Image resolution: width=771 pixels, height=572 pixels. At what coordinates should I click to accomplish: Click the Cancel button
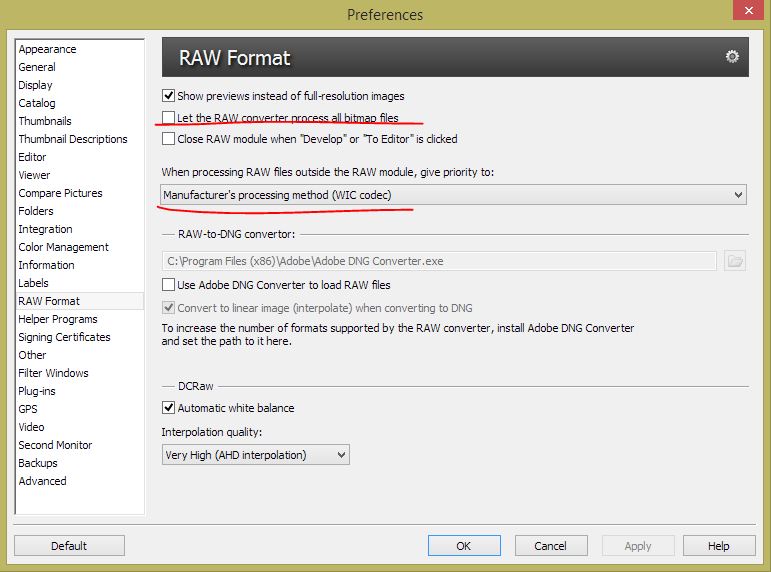550,546
